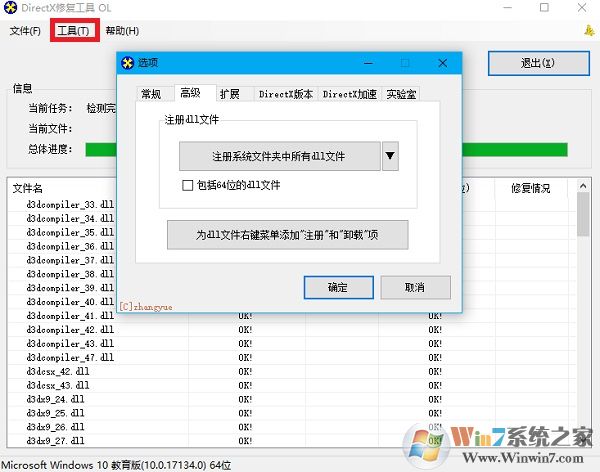Select row d3dcompiler_38.dll
The image size is (600, 472).
(x=70, y=274)
